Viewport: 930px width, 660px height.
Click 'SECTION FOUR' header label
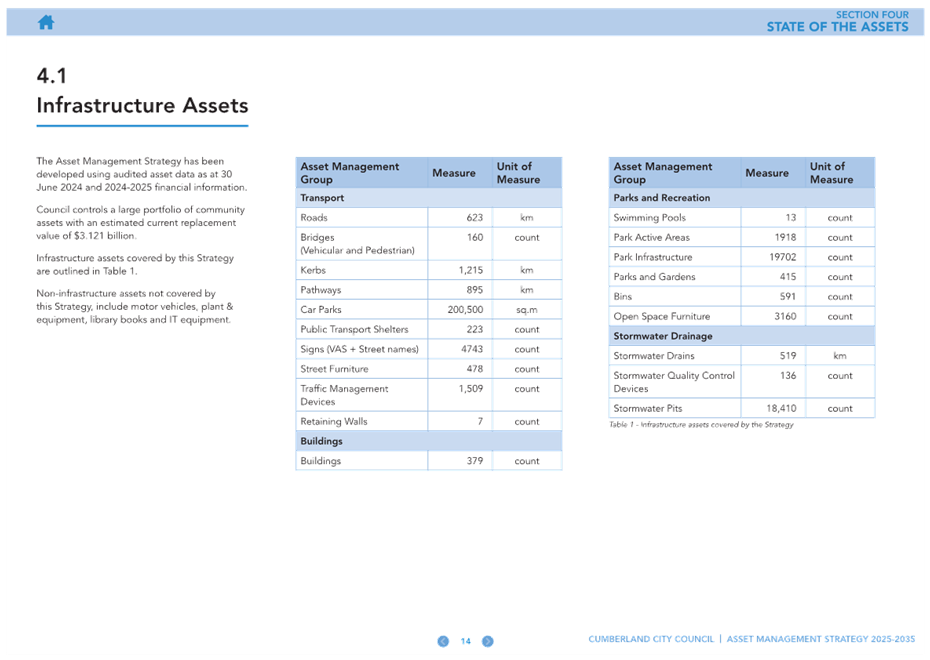872,14
